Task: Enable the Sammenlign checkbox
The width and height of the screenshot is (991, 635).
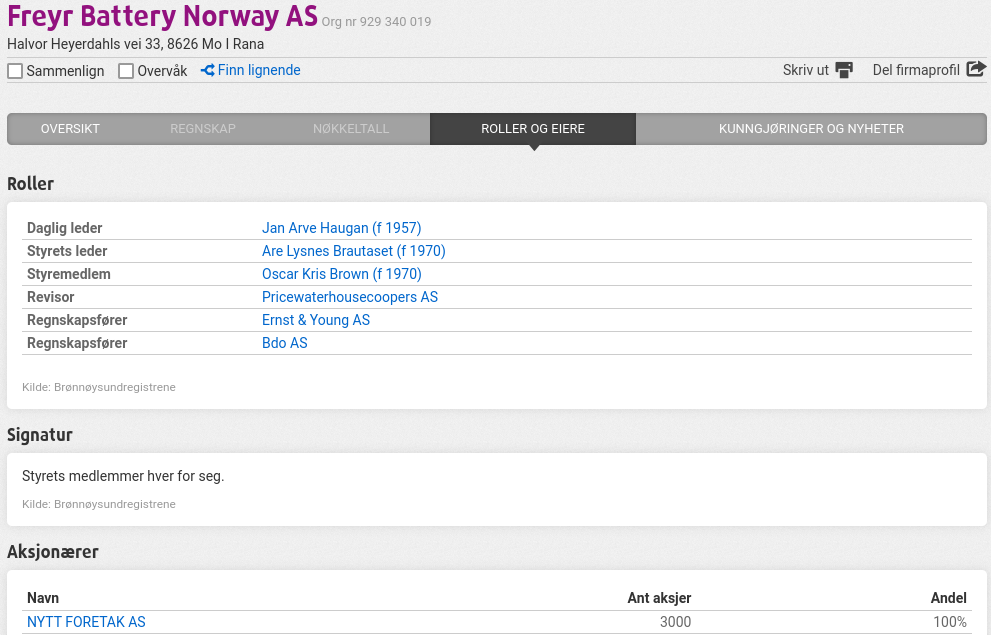Action: (15, 71)
